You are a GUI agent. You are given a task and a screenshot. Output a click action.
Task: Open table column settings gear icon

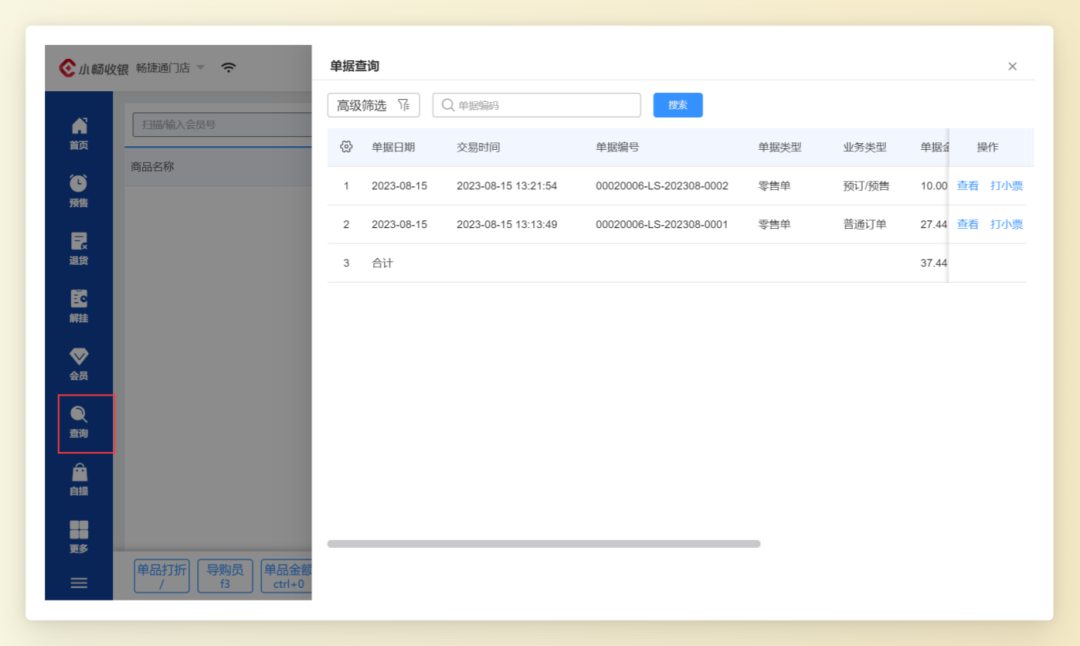(346, 147)
